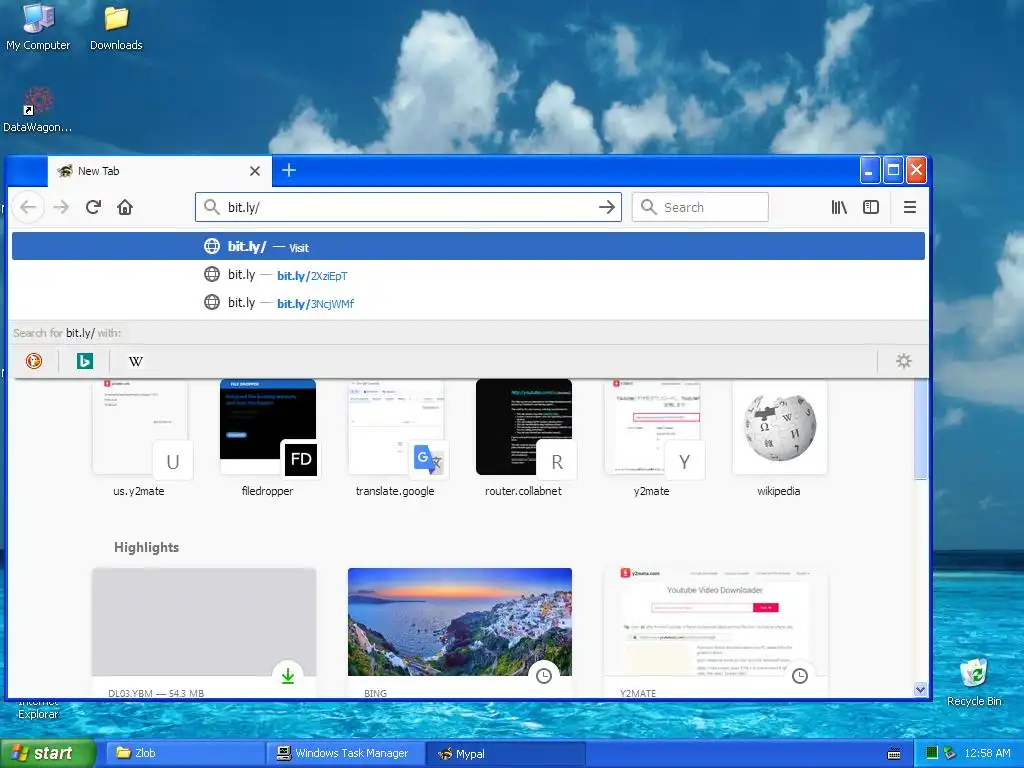Open the wikipedia top site tile

[x=779, y=438]
